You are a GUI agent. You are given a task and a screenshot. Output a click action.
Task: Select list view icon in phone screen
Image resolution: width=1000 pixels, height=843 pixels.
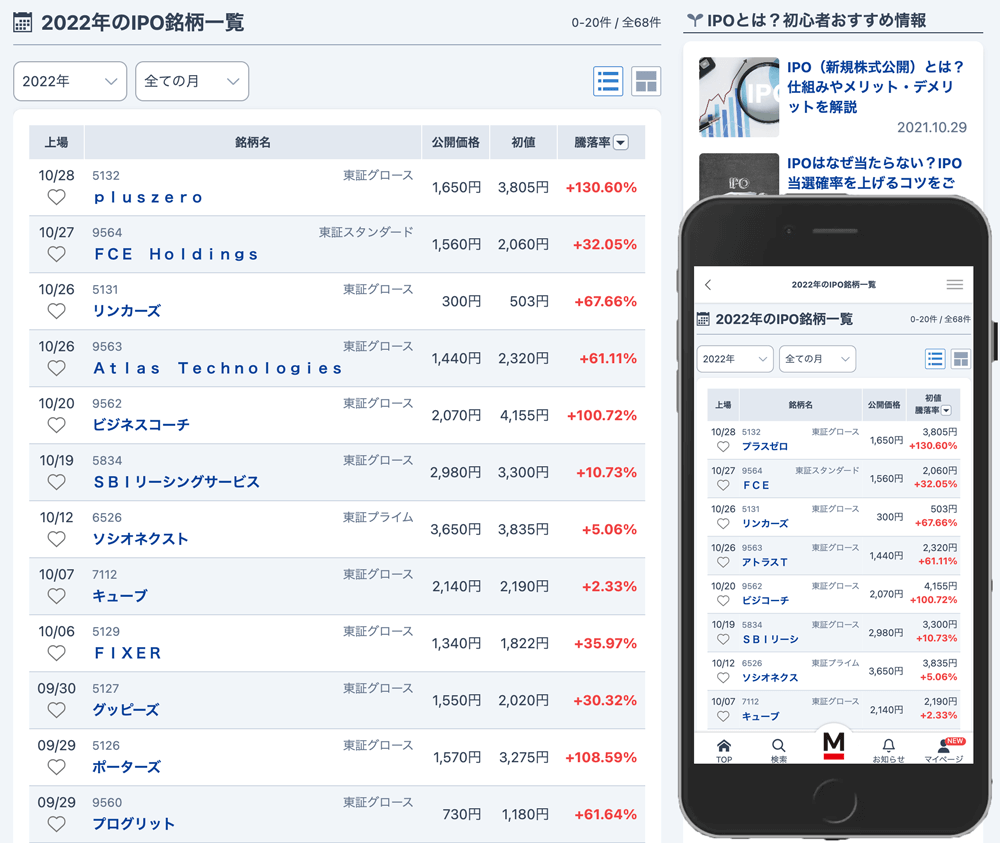click(935, 359)
